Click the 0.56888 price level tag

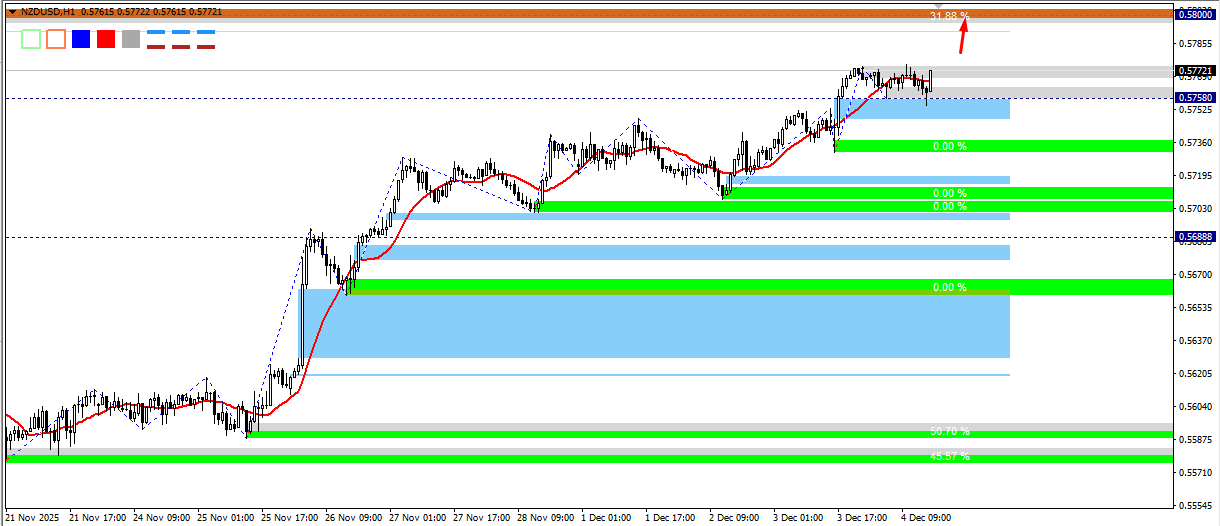click(1196, 238)
